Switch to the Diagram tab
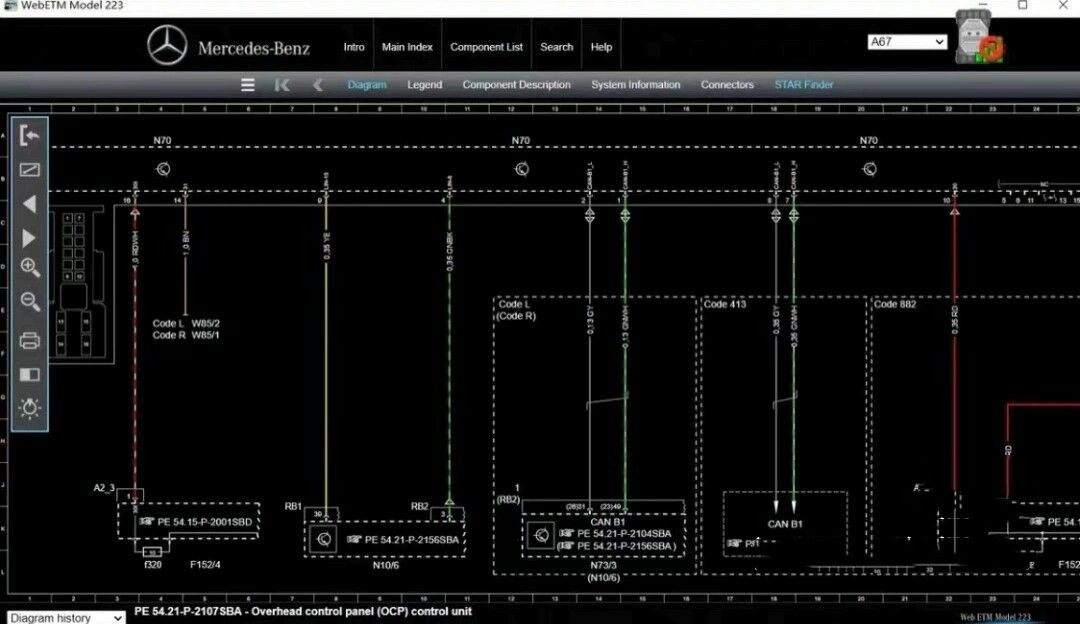The width and height of the screenshot is (1080, 624). pos(367,85)
